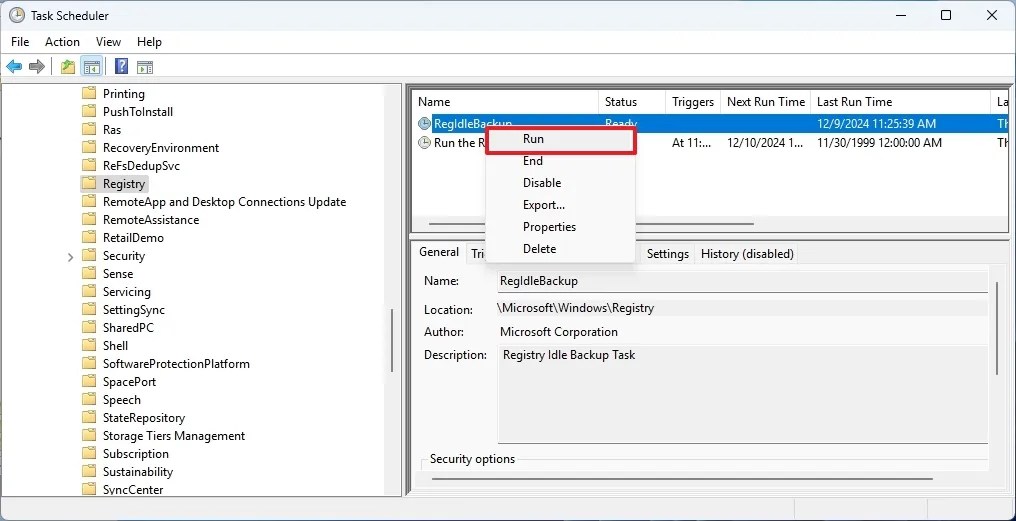Switch to the Settings tab
Image resolution: width=1016 pixels, height=521 pixels.
(667, 254)
